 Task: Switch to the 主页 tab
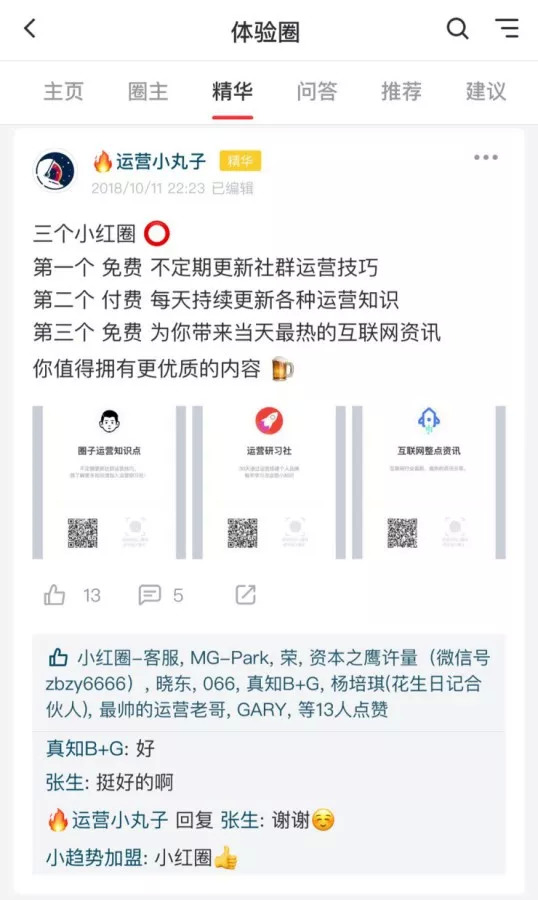tap(64, 91)
